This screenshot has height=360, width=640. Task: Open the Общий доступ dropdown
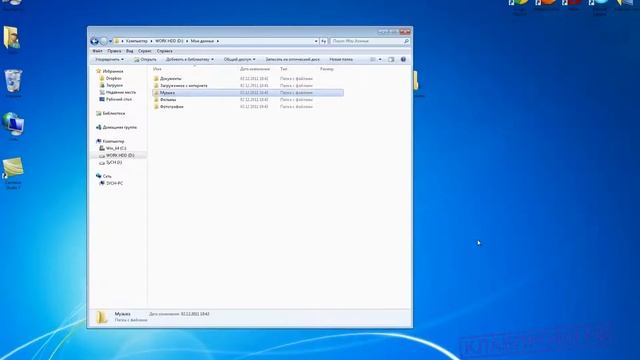pyautogui.click(x=239, y=60)
